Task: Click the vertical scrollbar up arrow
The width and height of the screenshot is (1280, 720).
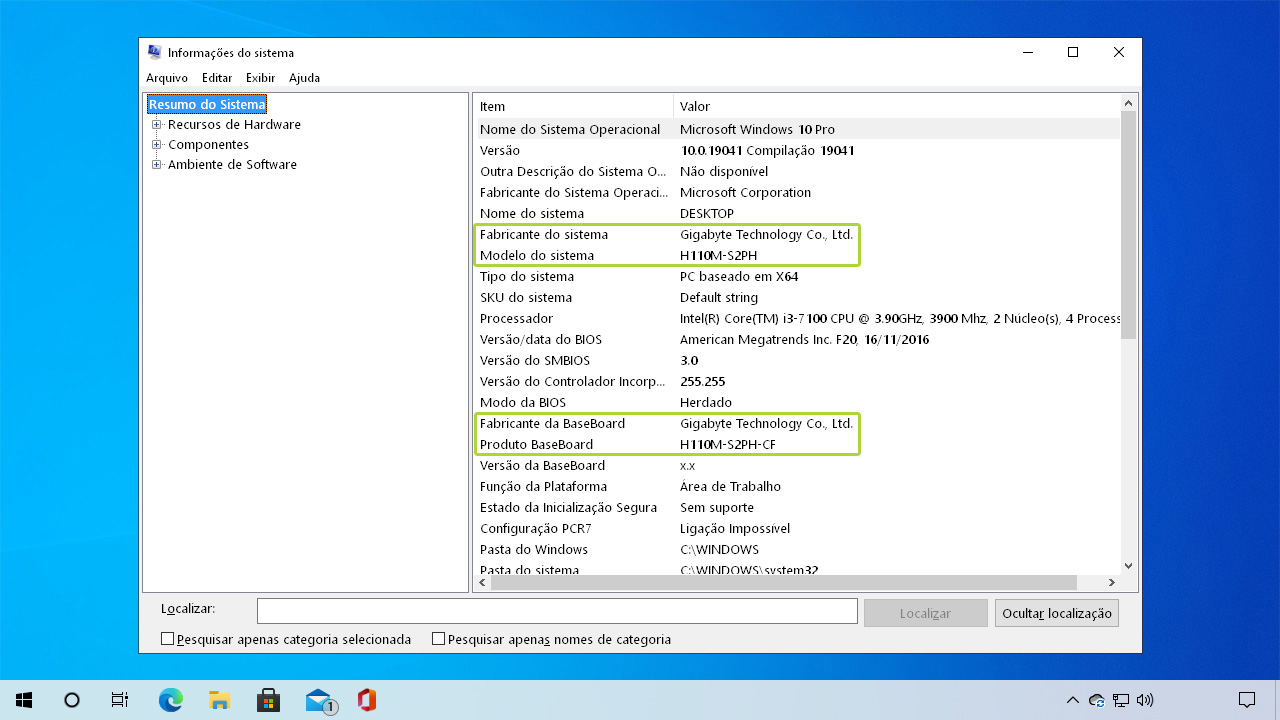Action: click(1128, 103)
